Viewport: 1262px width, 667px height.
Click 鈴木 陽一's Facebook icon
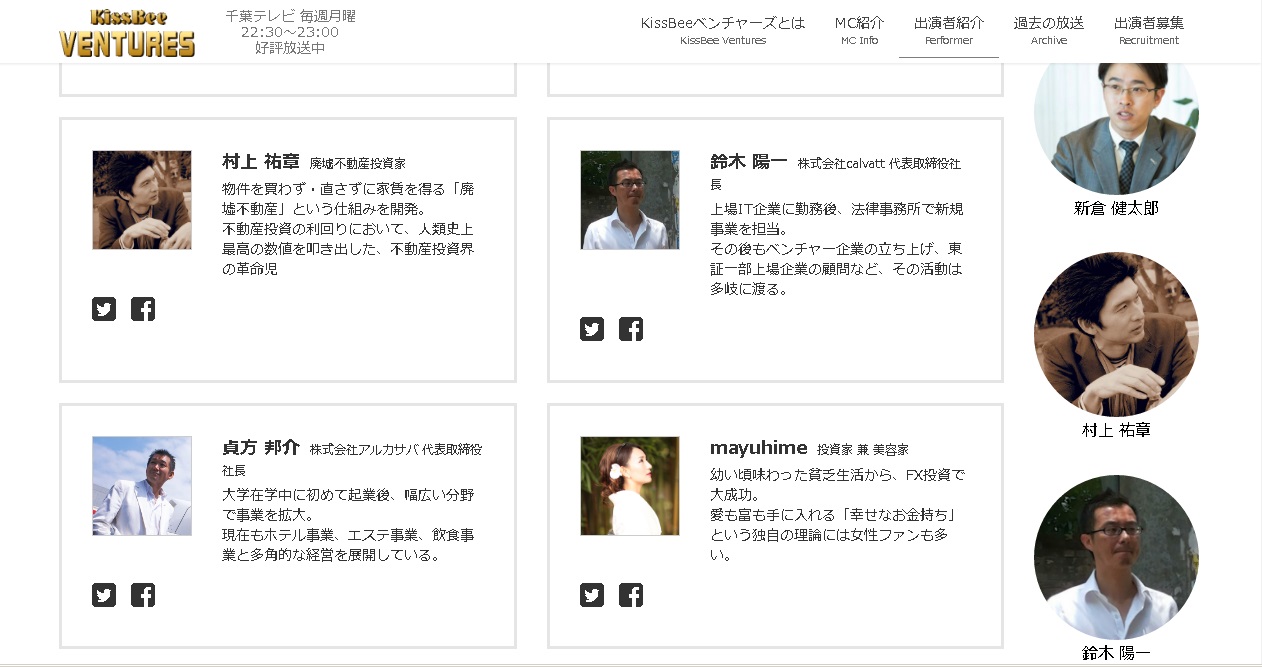(631, 329)
